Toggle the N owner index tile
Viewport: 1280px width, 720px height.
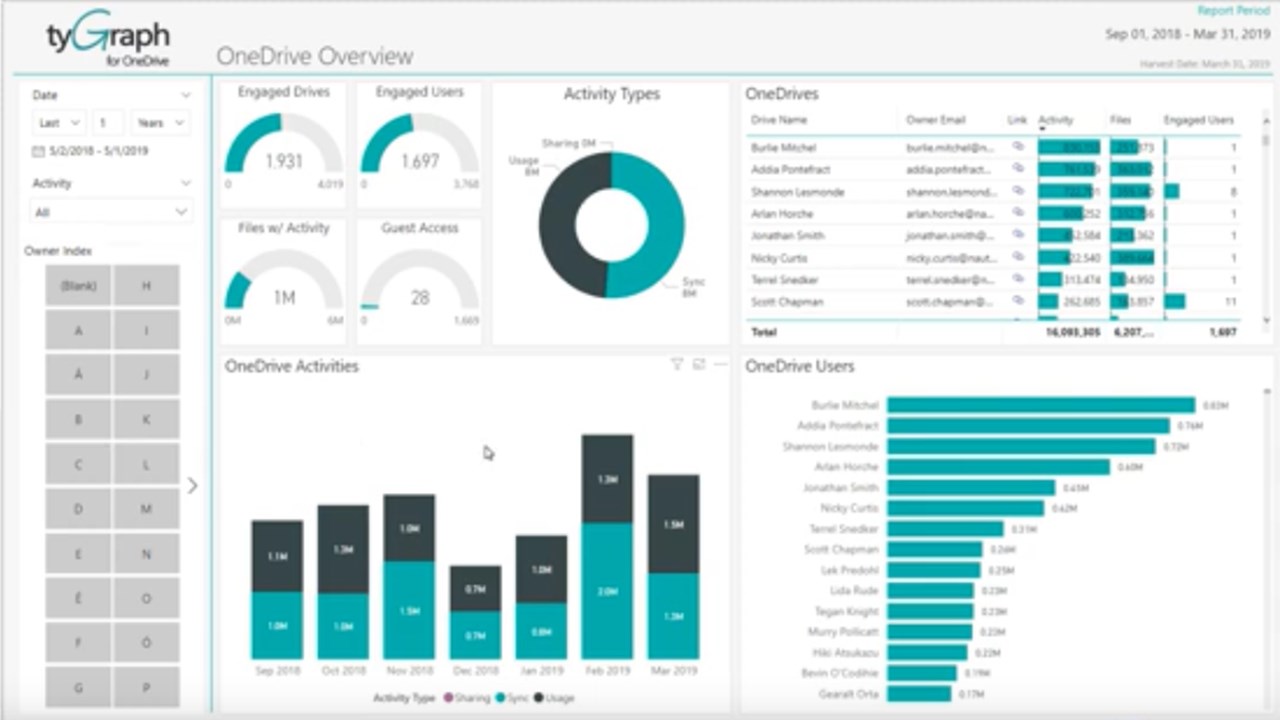(x=146, y=553)
